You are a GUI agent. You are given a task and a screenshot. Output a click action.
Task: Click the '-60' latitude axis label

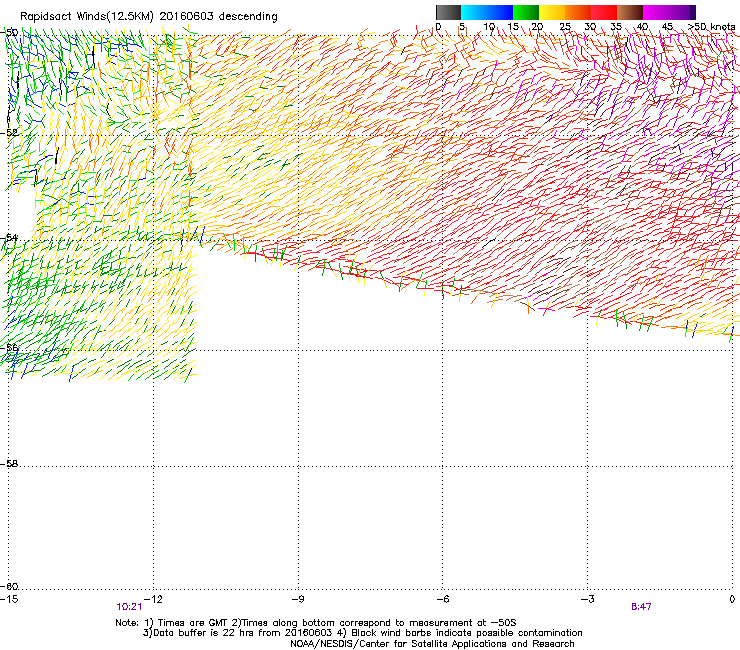coord(9,586)
